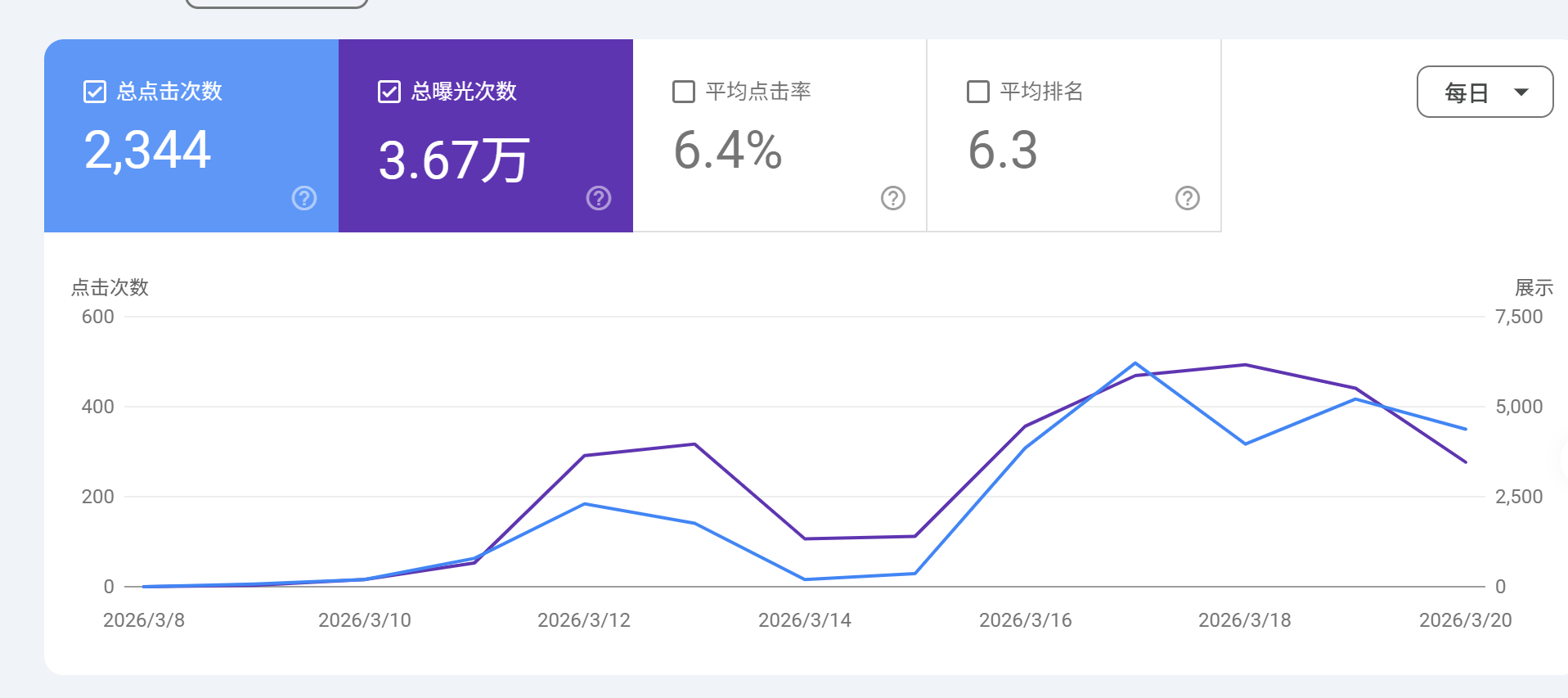Click the 2026/3/14 x-axis date label
The image size is (1568, 698).
805,620
